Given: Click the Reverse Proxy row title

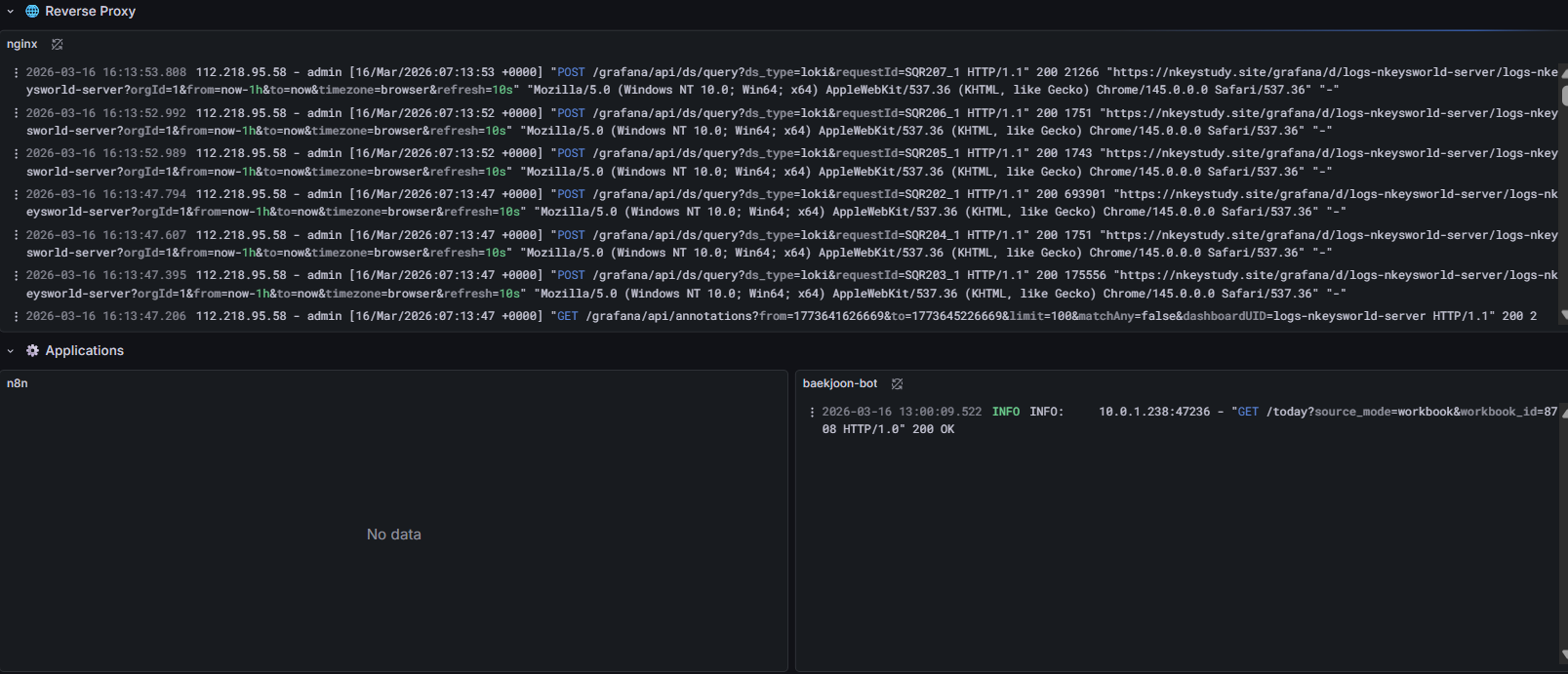Looking at the screenshot, I should (x=90, y=12).
